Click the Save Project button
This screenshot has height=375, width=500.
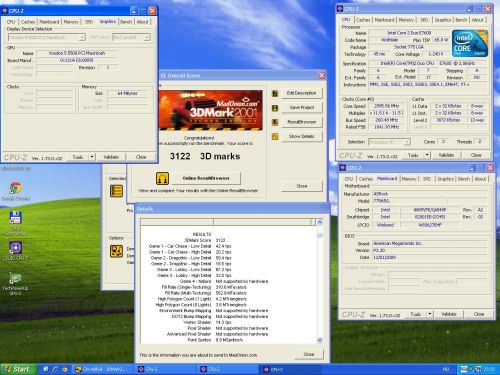click(x=302, y=108)
